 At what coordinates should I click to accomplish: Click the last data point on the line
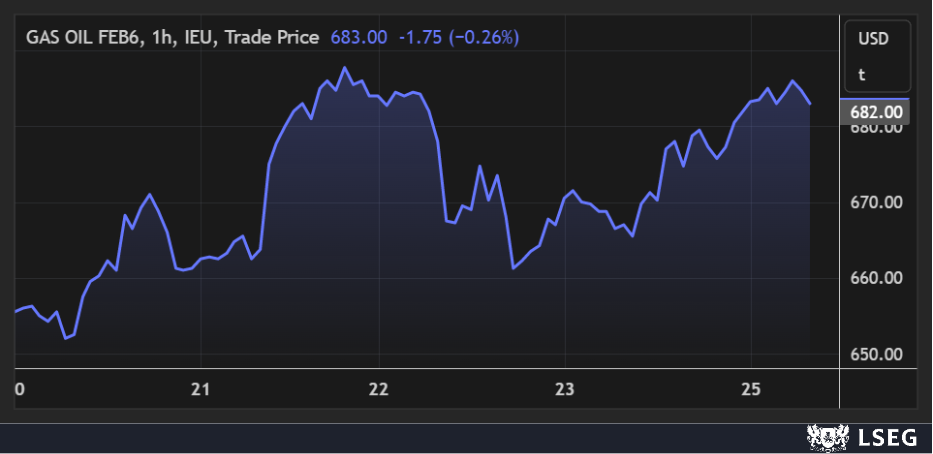809,103
